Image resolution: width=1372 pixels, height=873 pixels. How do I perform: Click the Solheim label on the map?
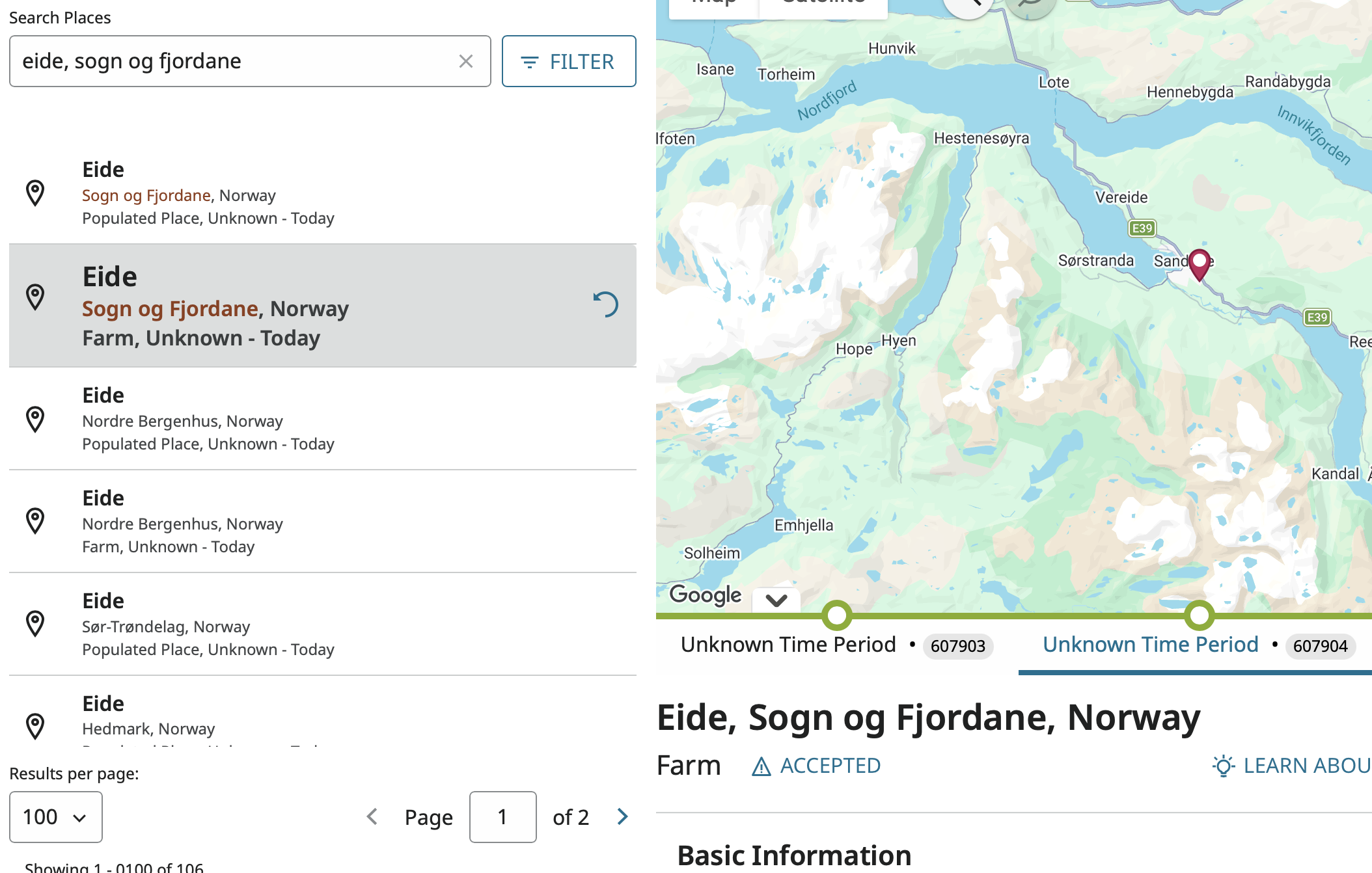pyautogui.click(x=712, y=553)
